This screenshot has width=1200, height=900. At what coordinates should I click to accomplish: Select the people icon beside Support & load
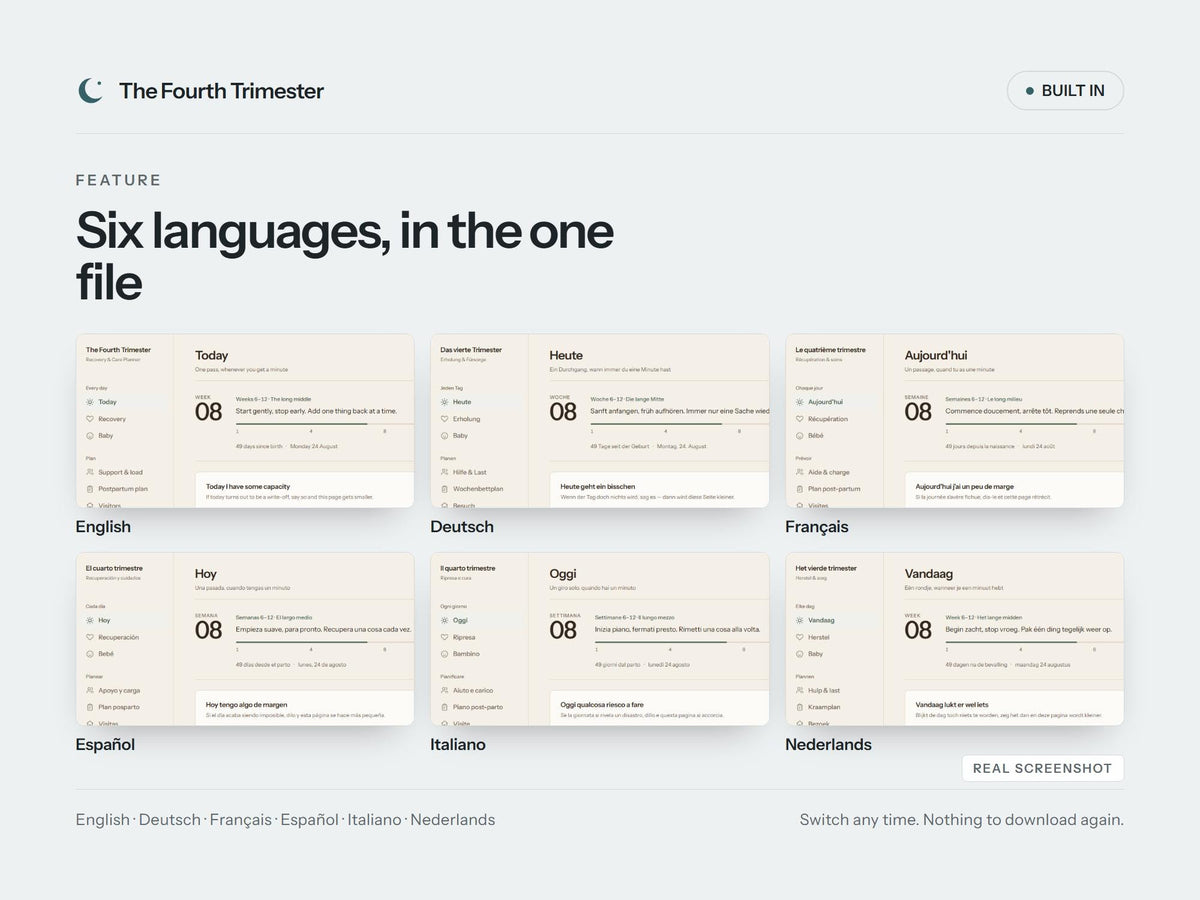(x=90, y=472)
